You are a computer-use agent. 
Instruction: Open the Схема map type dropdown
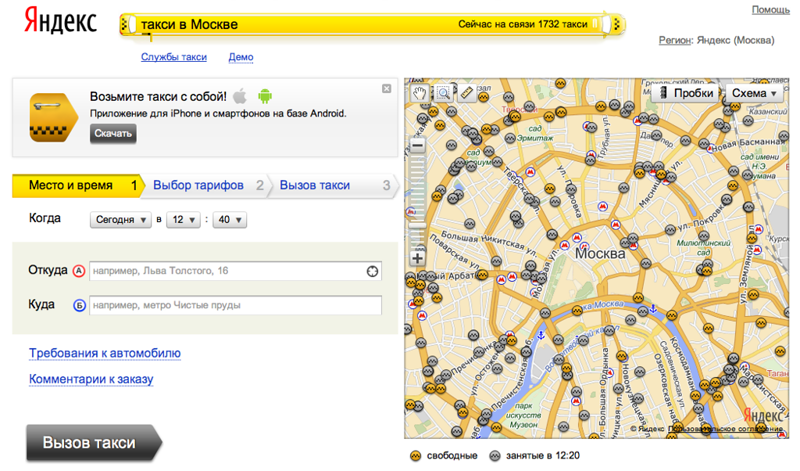pos(754,93)
